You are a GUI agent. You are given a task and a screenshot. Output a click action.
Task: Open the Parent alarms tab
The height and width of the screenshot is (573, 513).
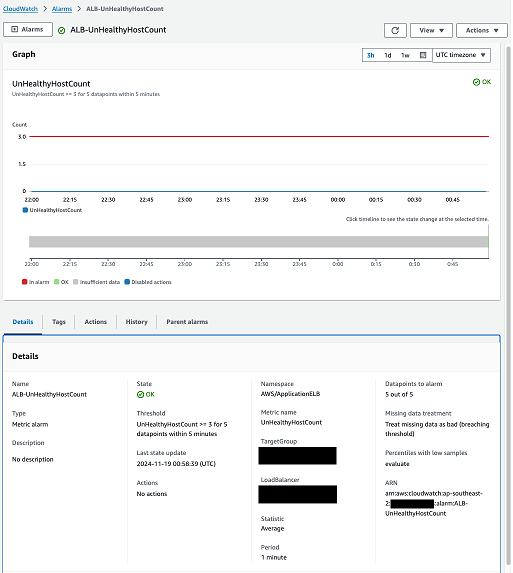click(187, 322)
